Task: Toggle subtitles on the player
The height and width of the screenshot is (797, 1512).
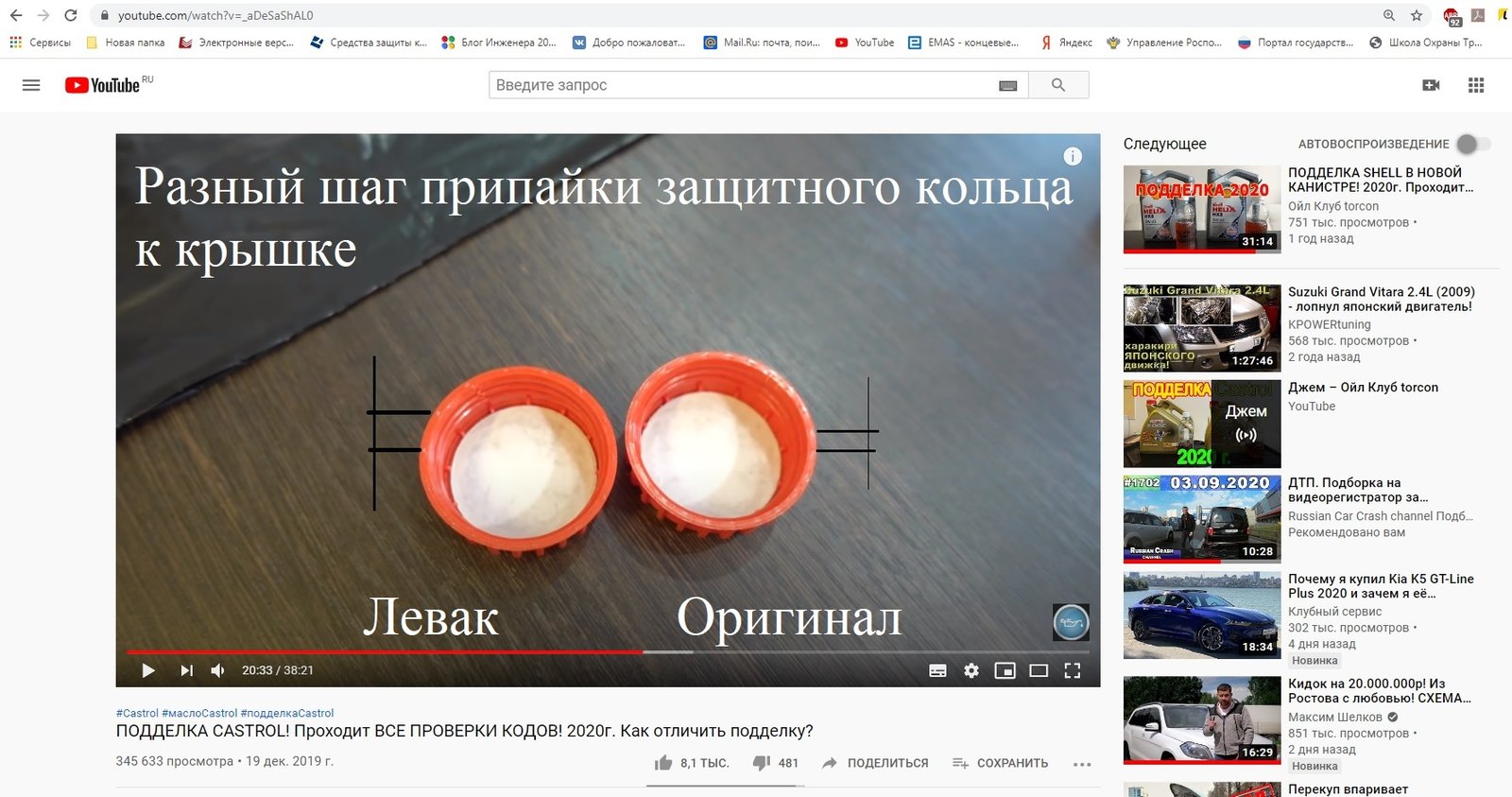Action: tap(937, 670)
